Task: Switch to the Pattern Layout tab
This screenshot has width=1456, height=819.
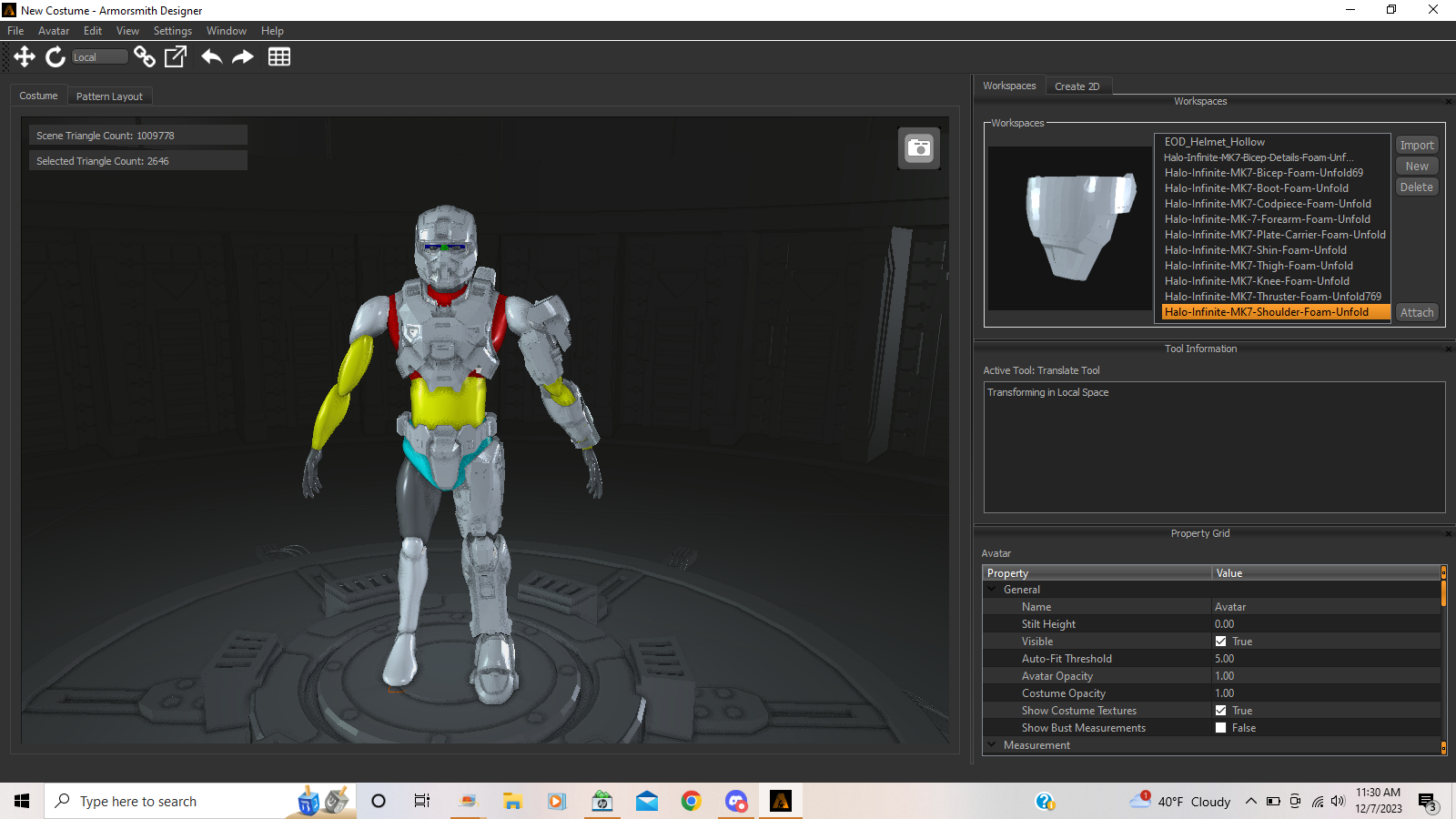Action: click(x=109, y=96)
